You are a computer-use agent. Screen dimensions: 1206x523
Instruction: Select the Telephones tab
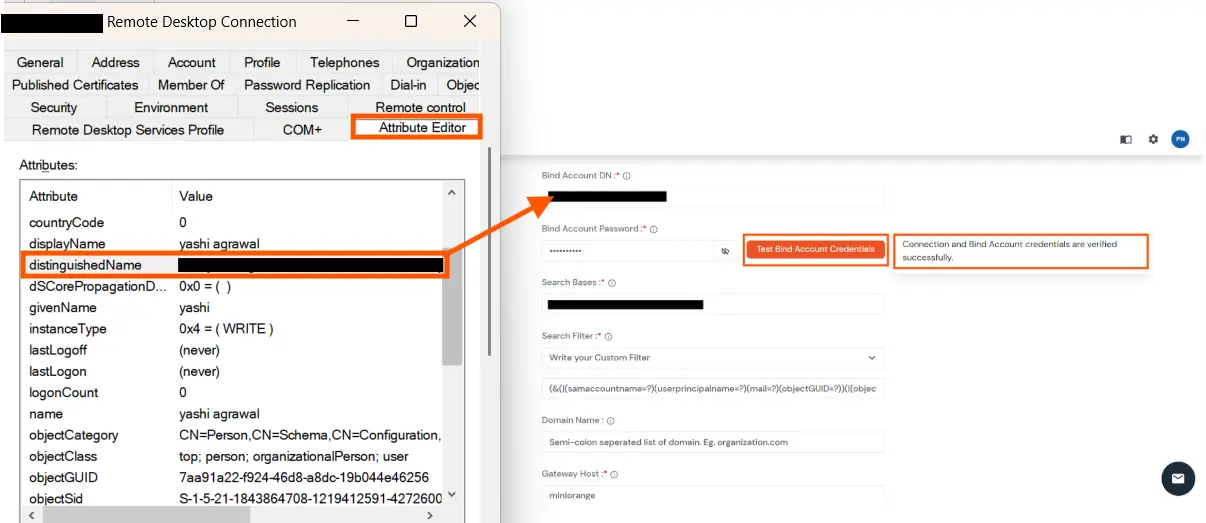click(344, 62)
